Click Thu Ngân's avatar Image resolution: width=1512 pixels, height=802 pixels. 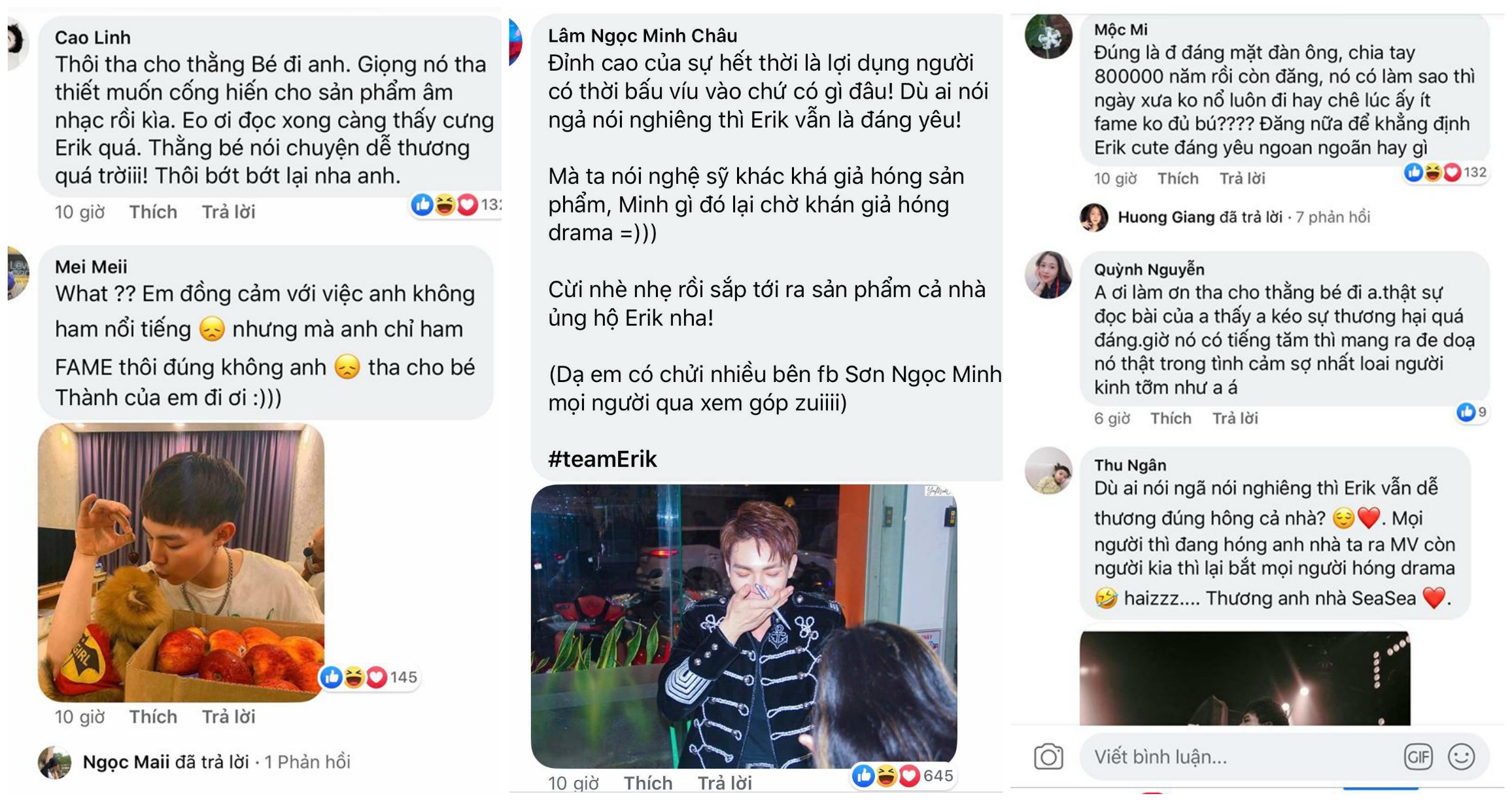pyautogui.click(x=1048, y=470)
